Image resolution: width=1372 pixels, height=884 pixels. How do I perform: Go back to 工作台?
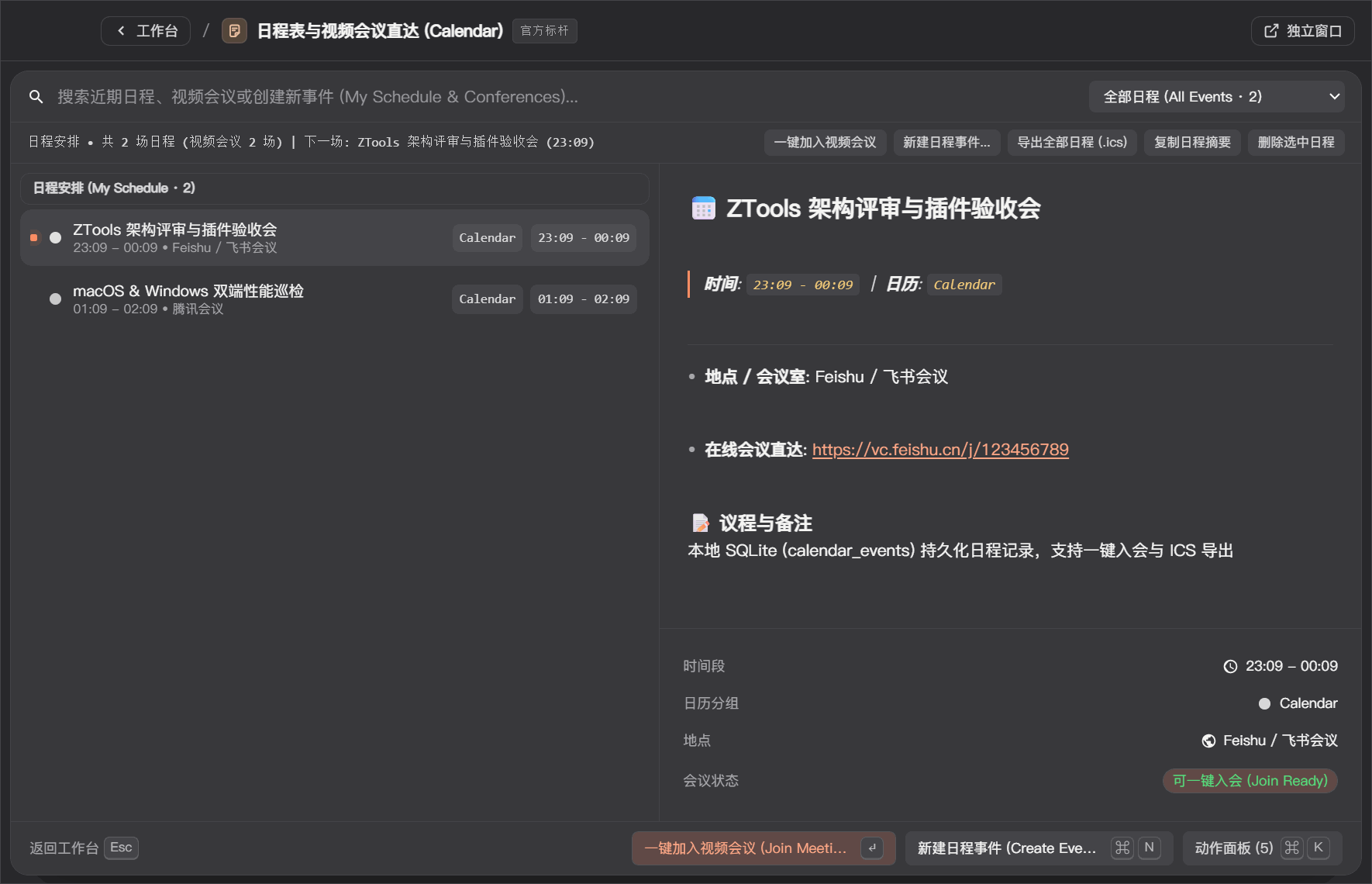[146, 31]
